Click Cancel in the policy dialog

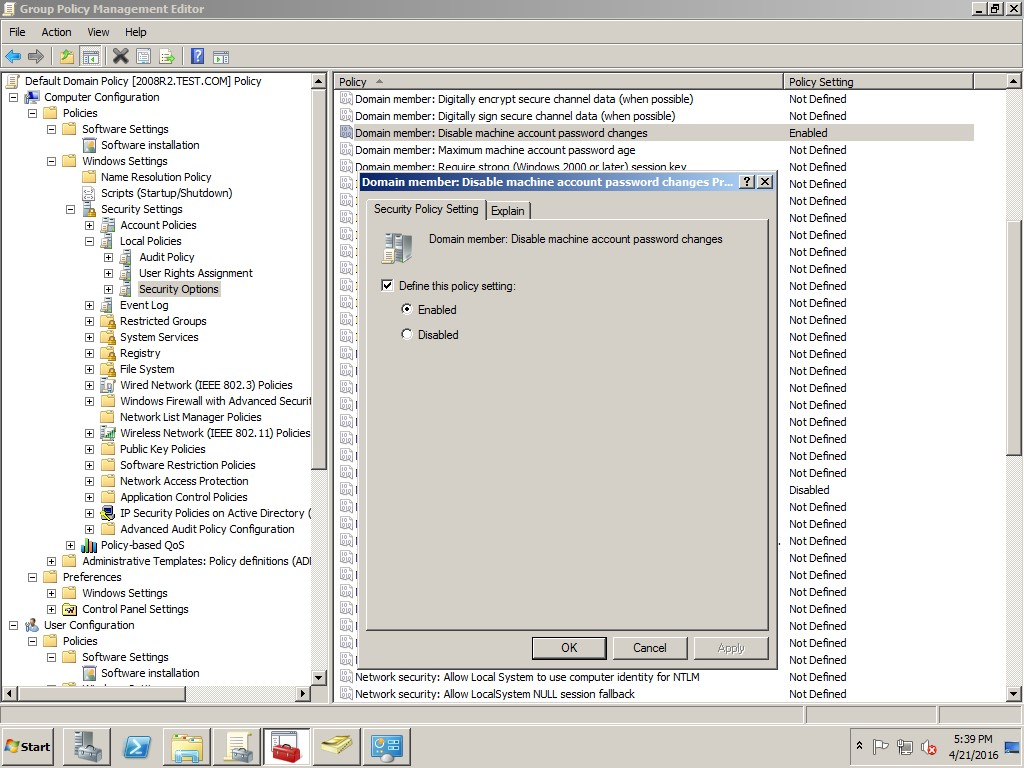(650, 648)
